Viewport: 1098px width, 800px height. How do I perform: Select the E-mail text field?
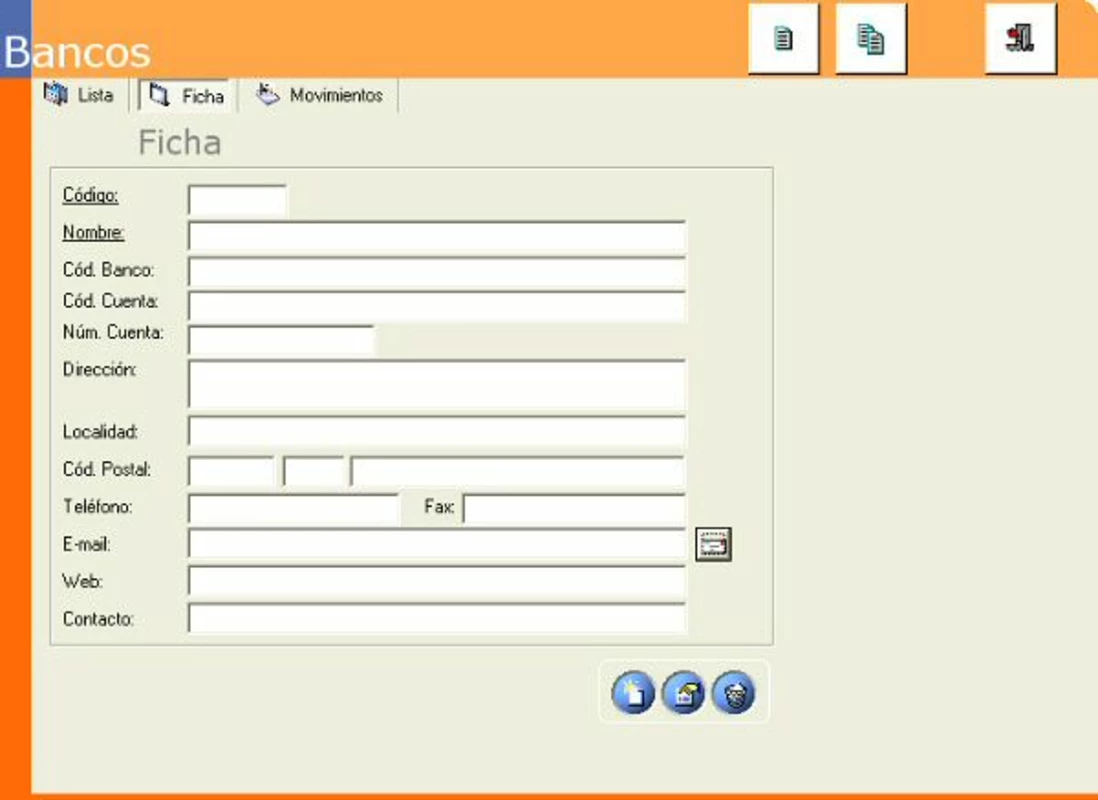[437, 545]
